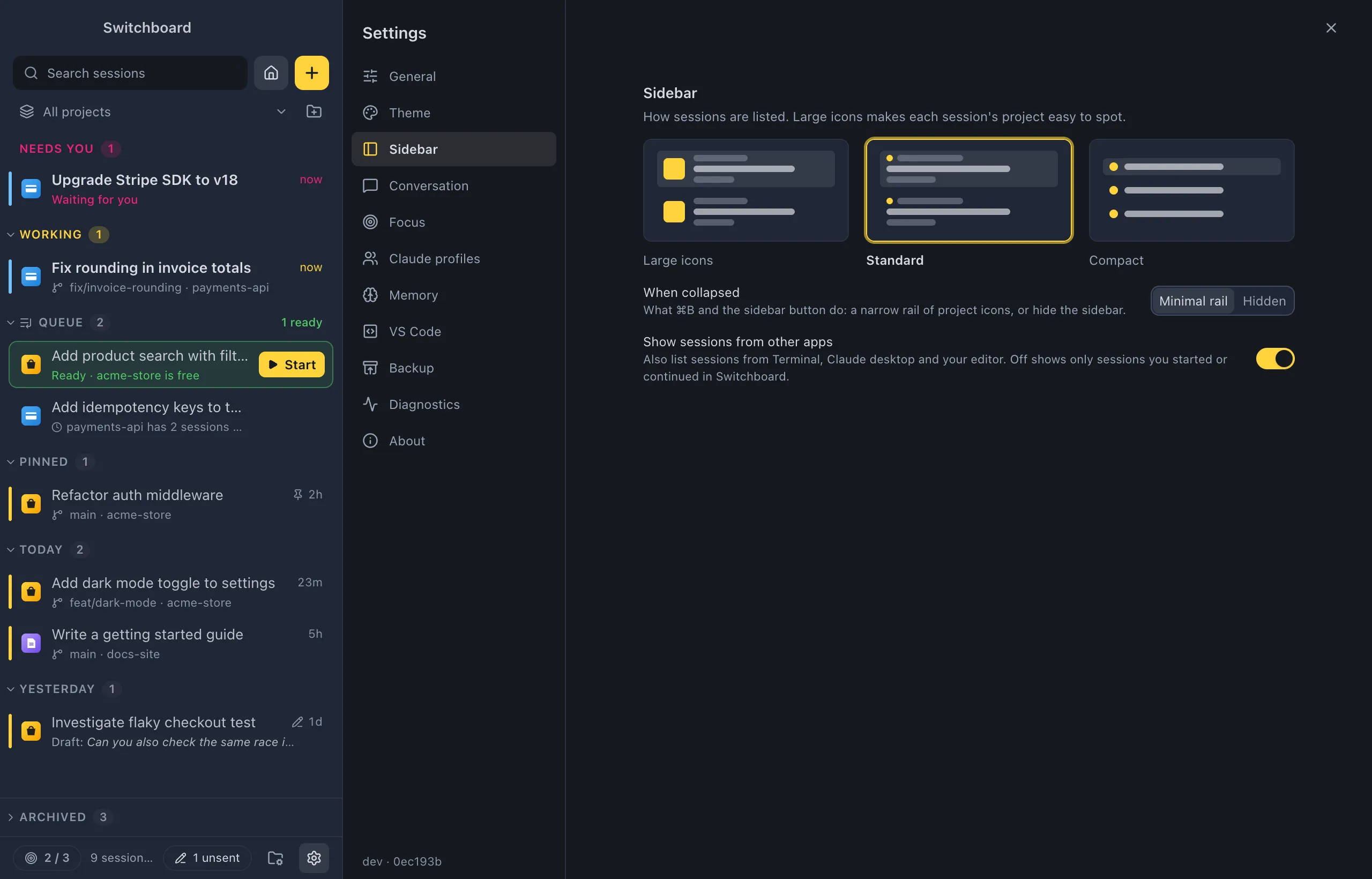Select the Large icons sidebar layout

pyautogui.click(x=745, y=190)
